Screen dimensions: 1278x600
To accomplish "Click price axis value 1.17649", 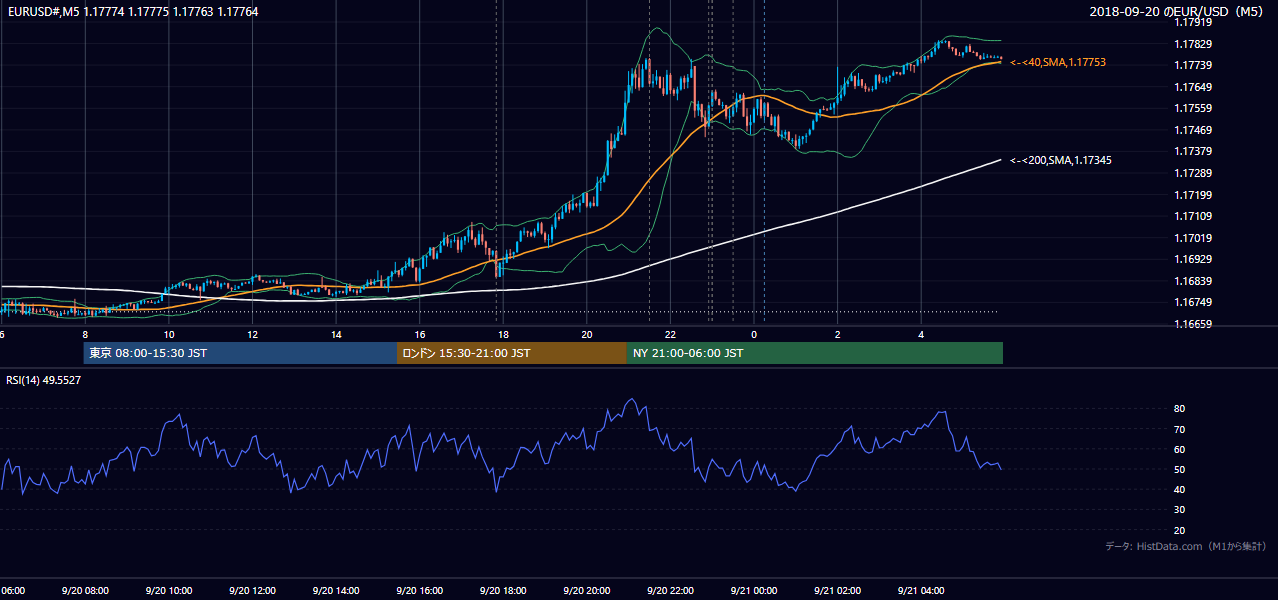I will tap(1193, 87).
